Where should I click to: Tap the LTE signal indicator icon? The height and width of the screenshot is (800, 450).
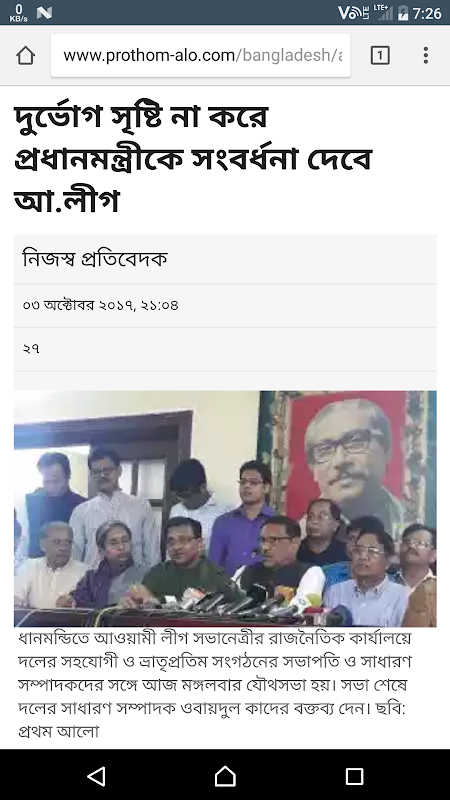[x=383, y=12]
